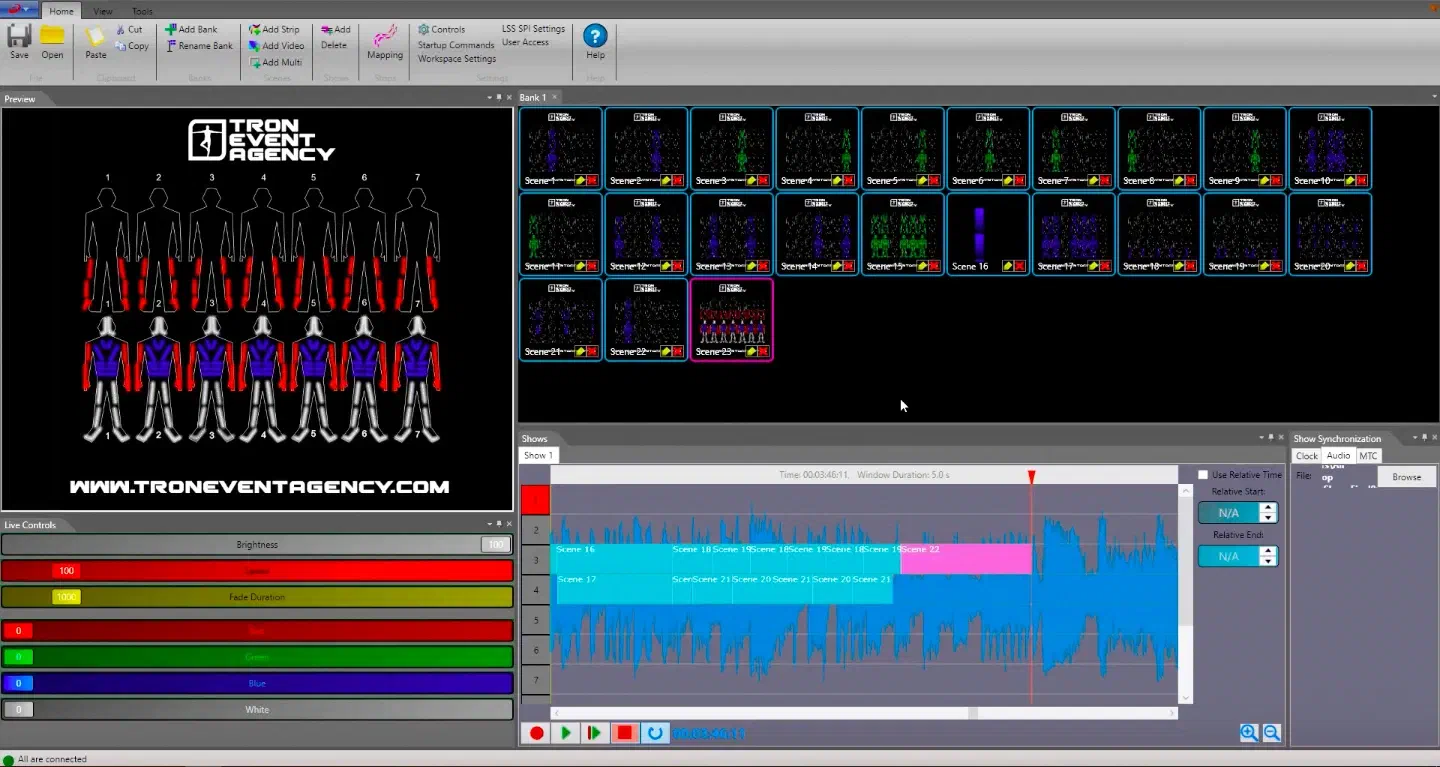Add a new show
Image resolution: width=1440 pixels, height=767 pixels.
click(336, 30)
